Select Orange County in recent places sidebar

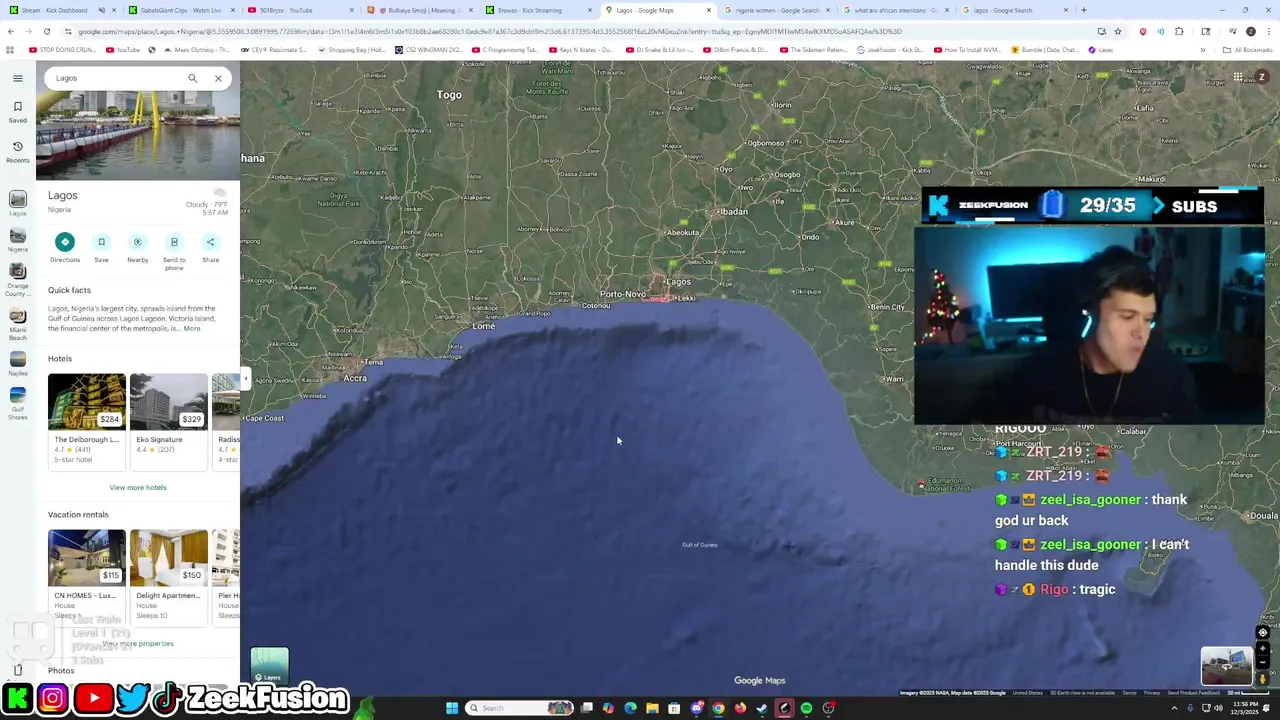(18, 280)
